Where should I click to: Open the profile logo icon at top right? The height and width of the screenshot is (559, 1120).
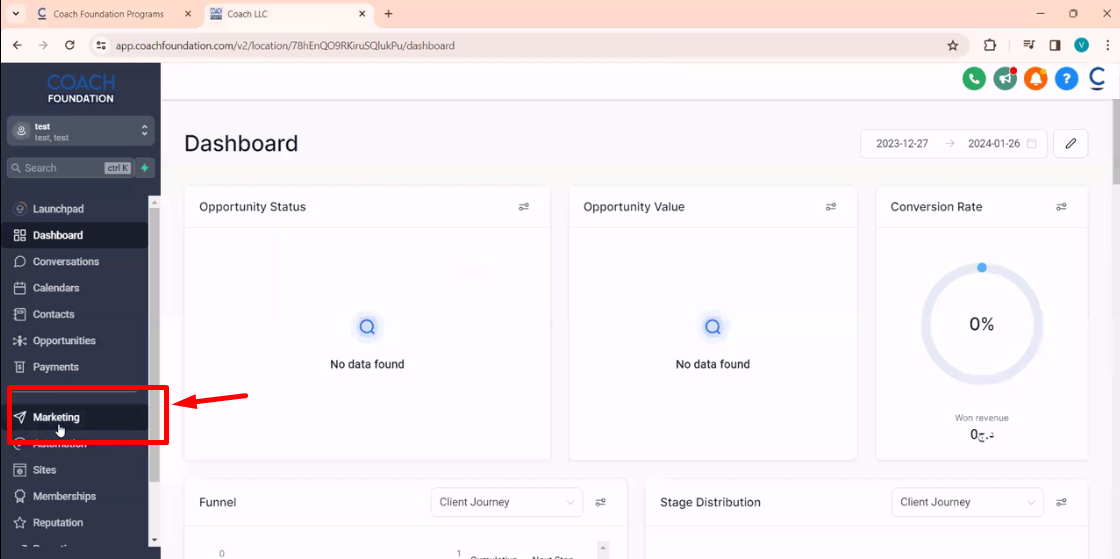1097,79
